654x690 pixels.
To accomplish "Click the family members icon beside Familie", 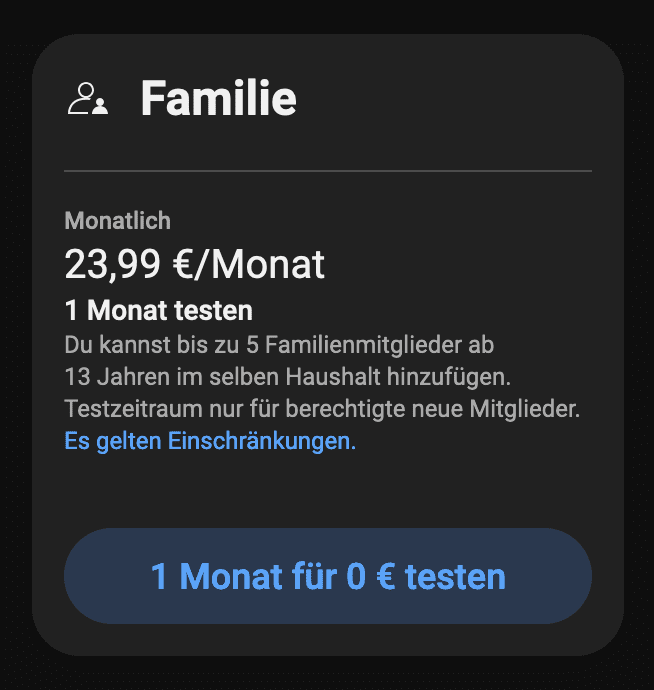I will tap(88, 99).
